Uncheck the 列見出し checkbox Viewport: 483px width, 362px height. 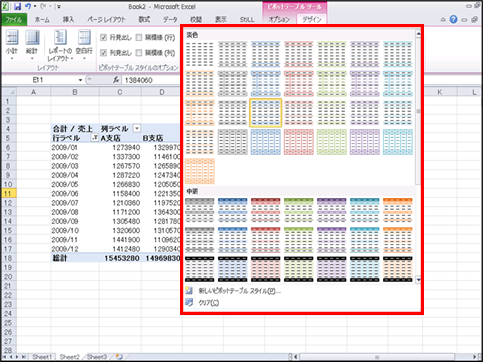point(103,53)
